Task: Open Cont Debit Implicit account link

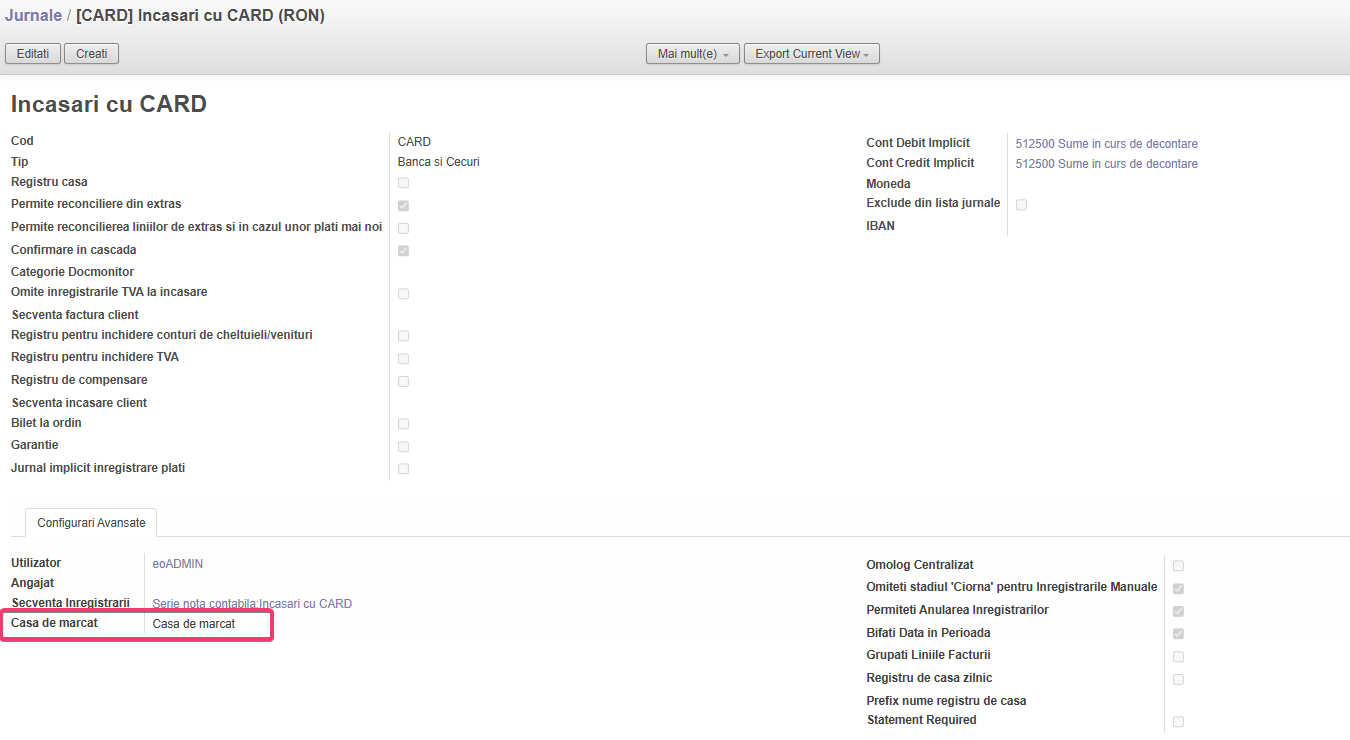Action: pyautogui.click(x=1106, y=144)
